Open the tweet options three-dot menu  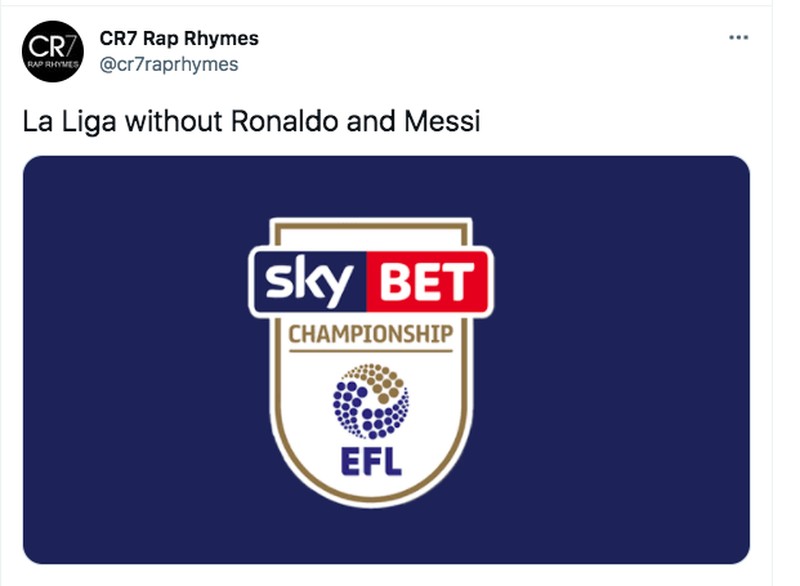tap(739, 35)
